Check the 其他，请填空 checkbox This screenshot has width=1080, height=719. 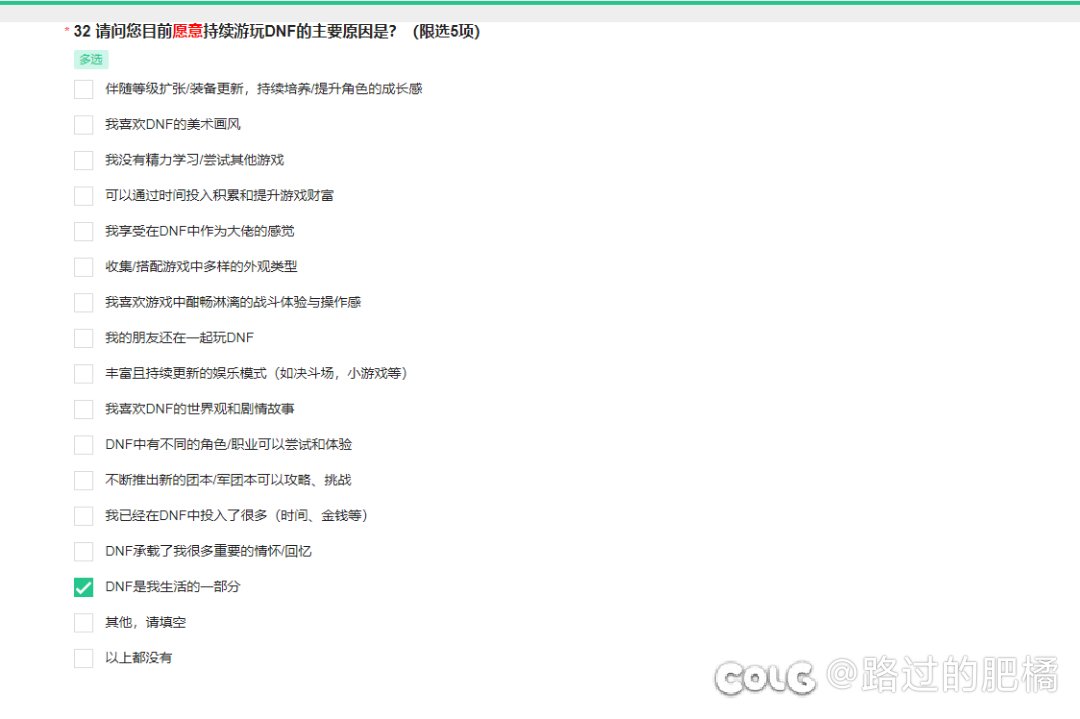83,623
